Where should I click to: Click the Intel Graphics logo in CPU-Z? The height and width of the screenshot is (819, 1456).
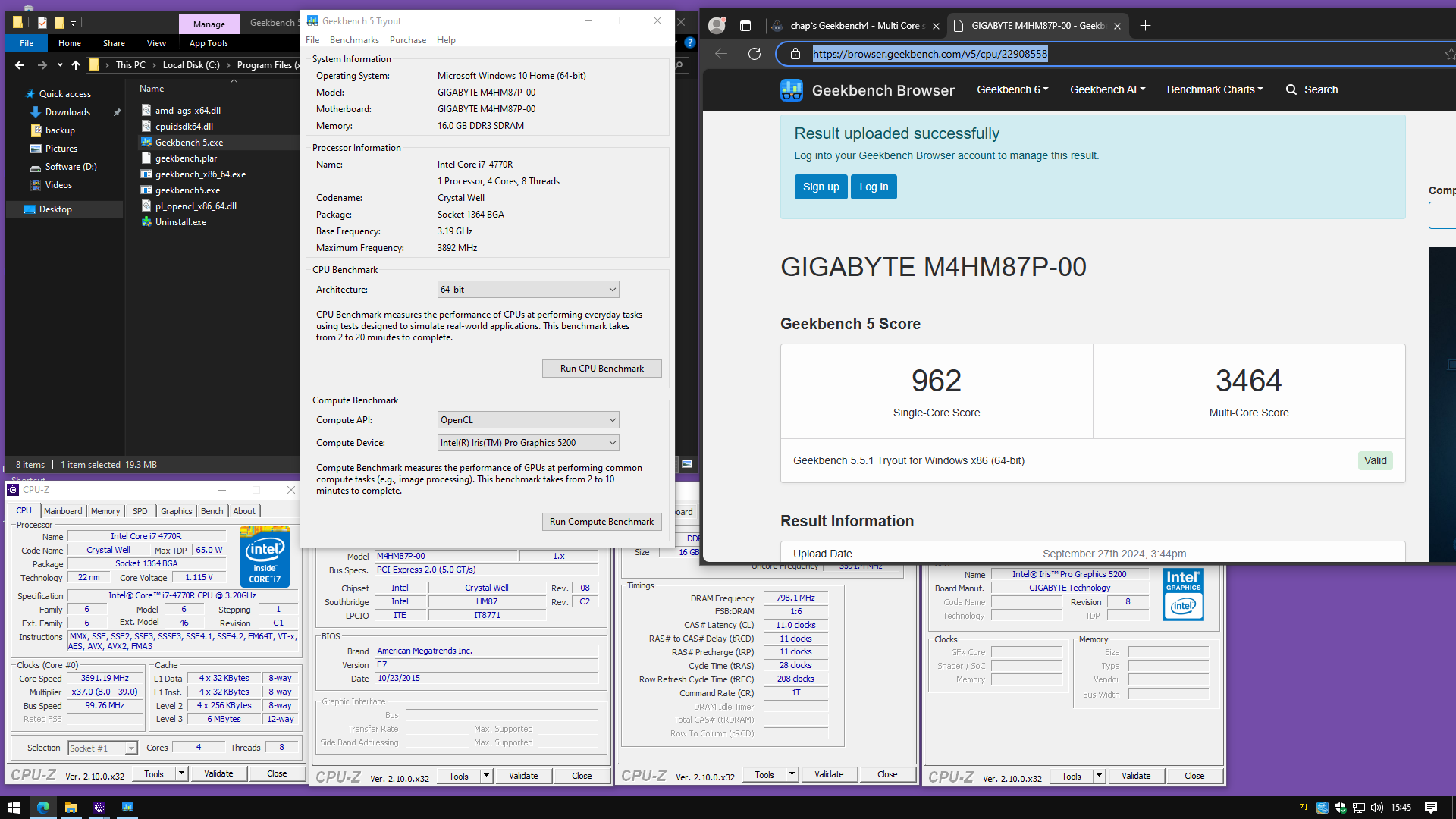(x=1183, y=595)
